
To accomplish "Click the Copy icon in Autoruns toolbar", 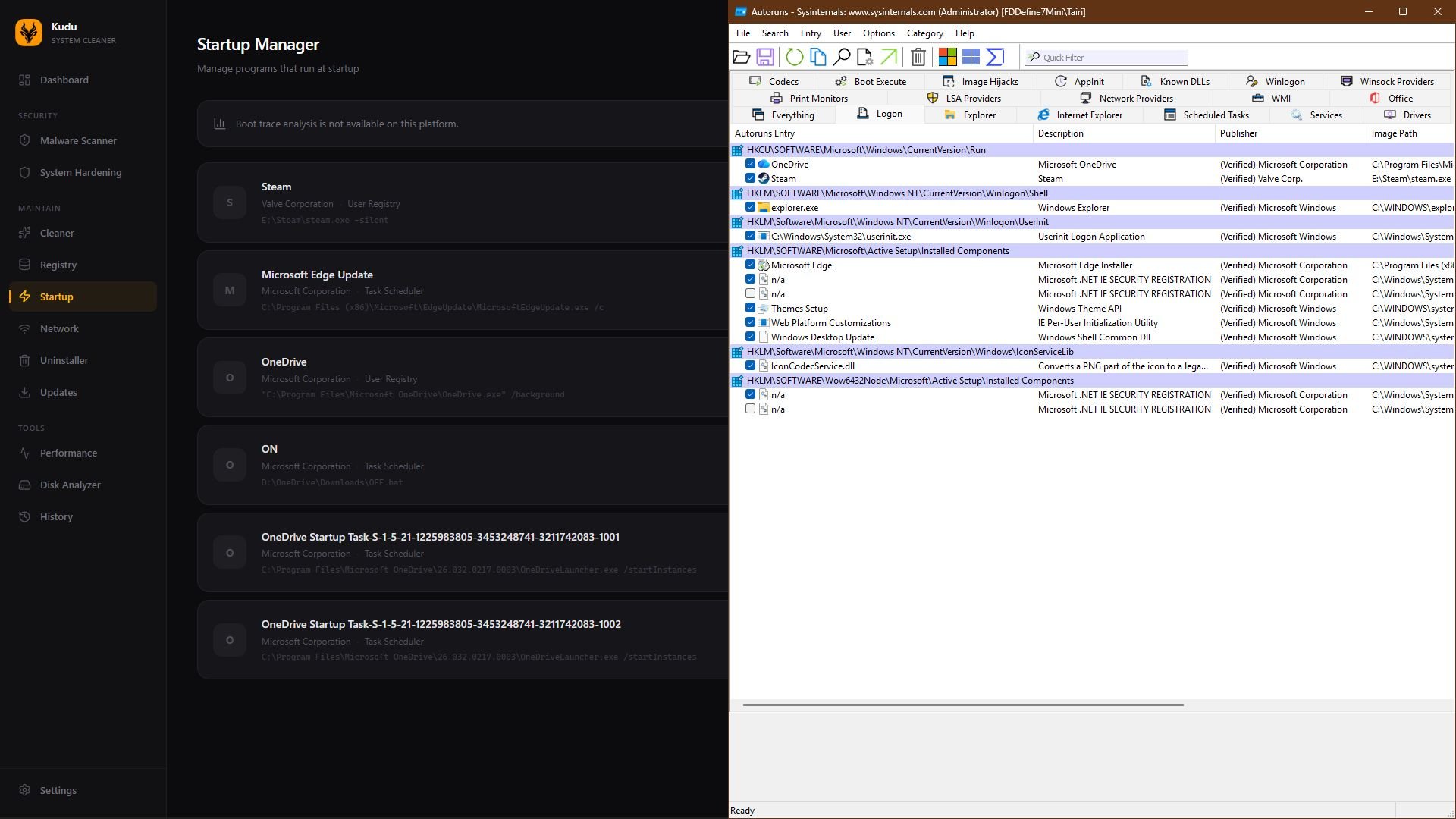I will coord(817,57).
